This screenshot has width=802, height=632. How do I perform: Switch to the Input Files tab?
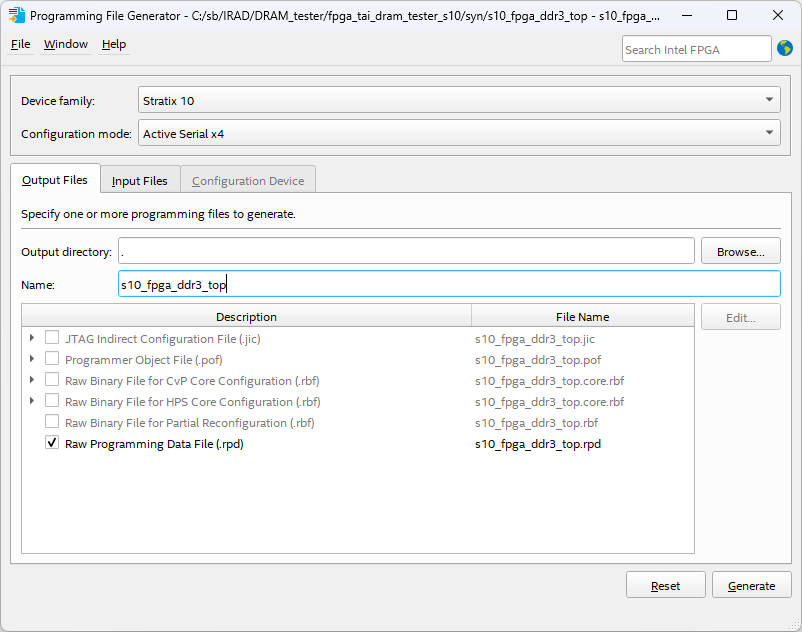tap(139, 180)
